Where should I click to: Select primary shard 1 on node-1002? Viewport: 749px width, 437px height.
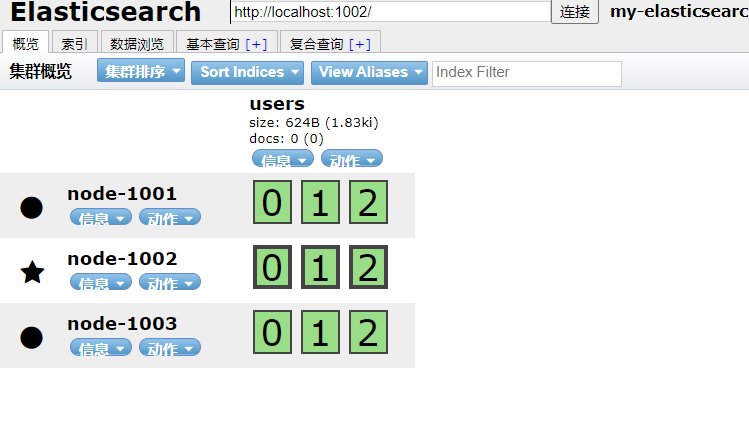tap(320, 267)
